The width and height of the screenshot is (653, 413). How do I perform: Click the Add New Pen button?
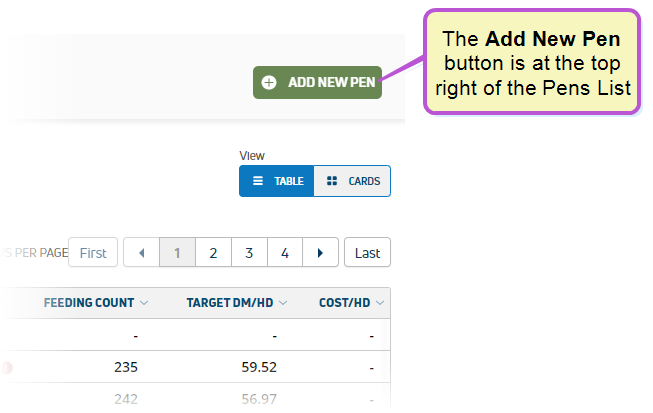(317, 82)
